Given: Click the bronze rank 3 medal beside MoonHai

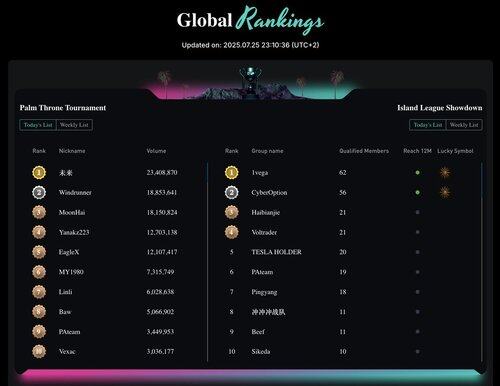Looking at the screenshot, I should tap(39, 212).
